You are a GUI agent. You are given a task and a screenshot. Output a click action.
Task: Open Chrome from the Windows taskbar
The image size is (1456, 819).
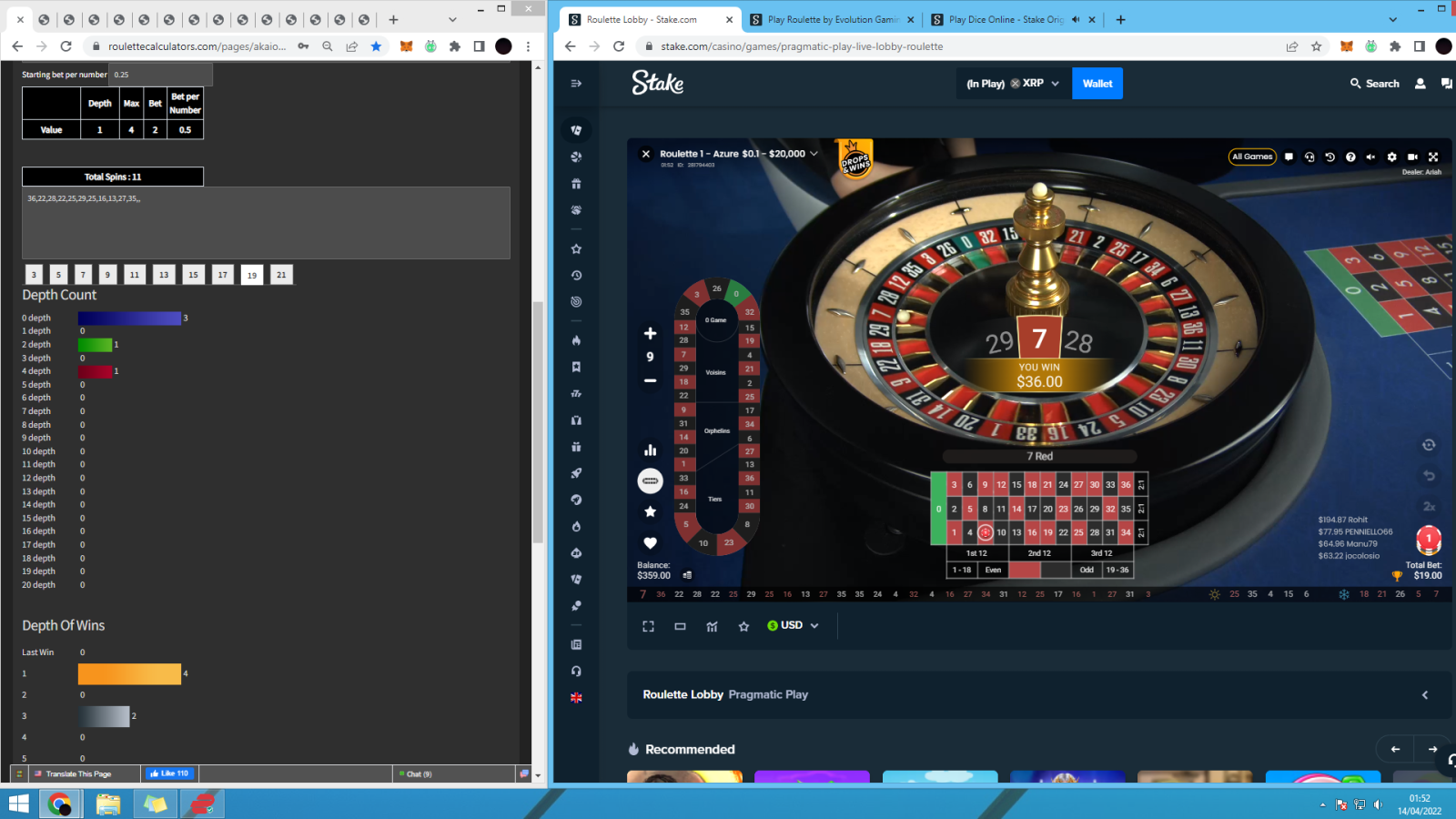[59, 804]
